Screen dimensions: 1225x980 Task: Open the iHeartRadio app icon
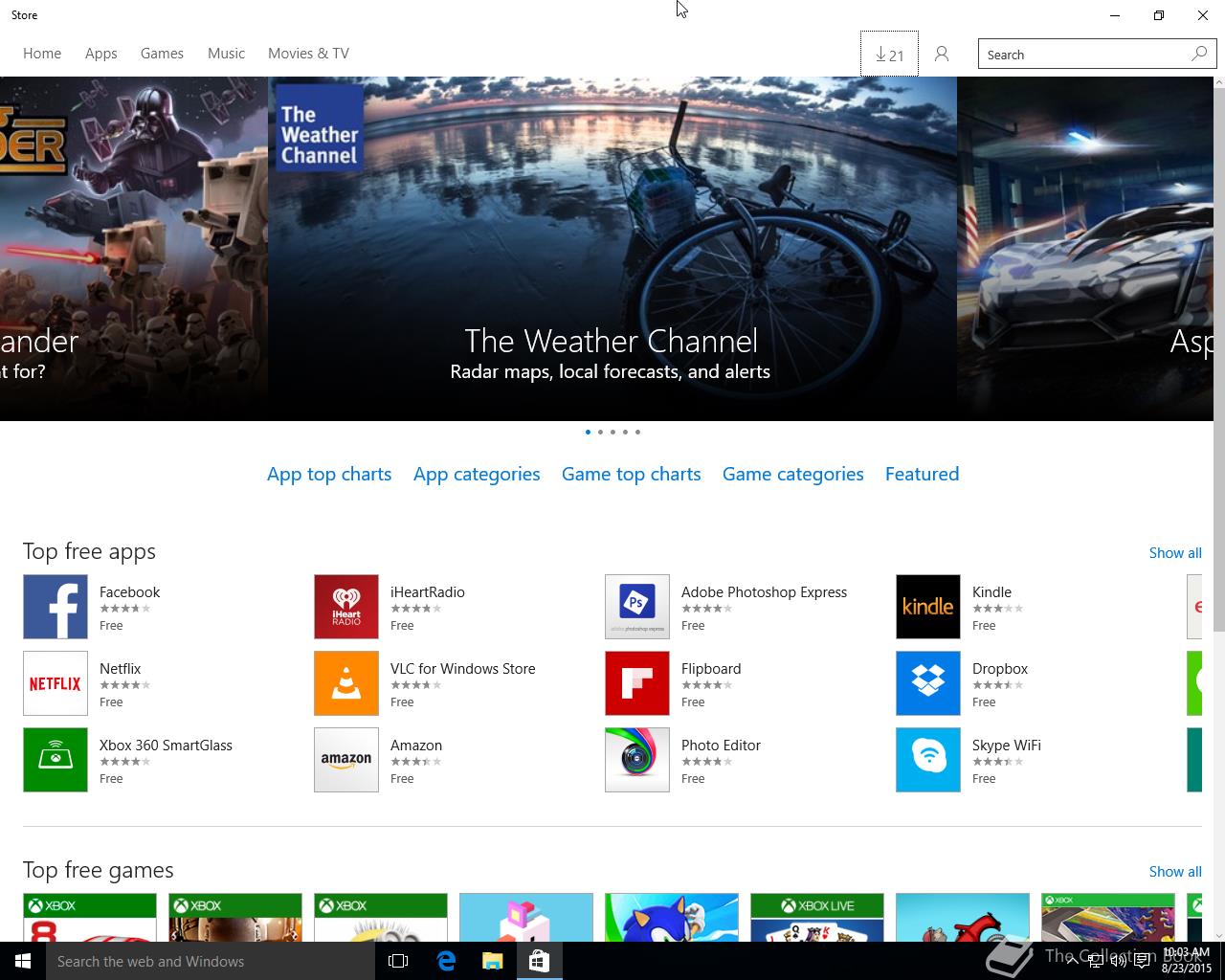(x=346, y=607)
